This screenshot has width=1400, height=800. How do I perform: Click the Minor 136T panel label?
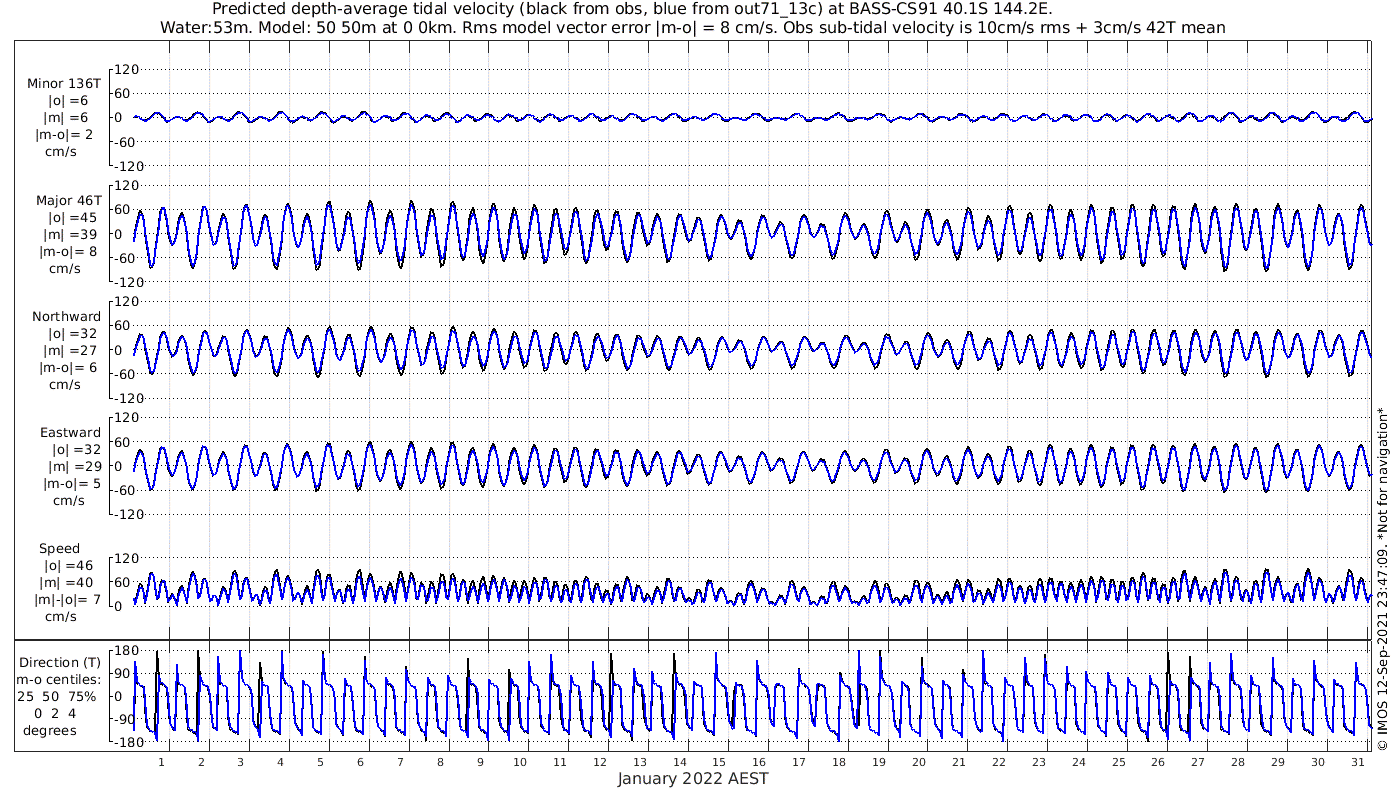click(x=64, y=83)
